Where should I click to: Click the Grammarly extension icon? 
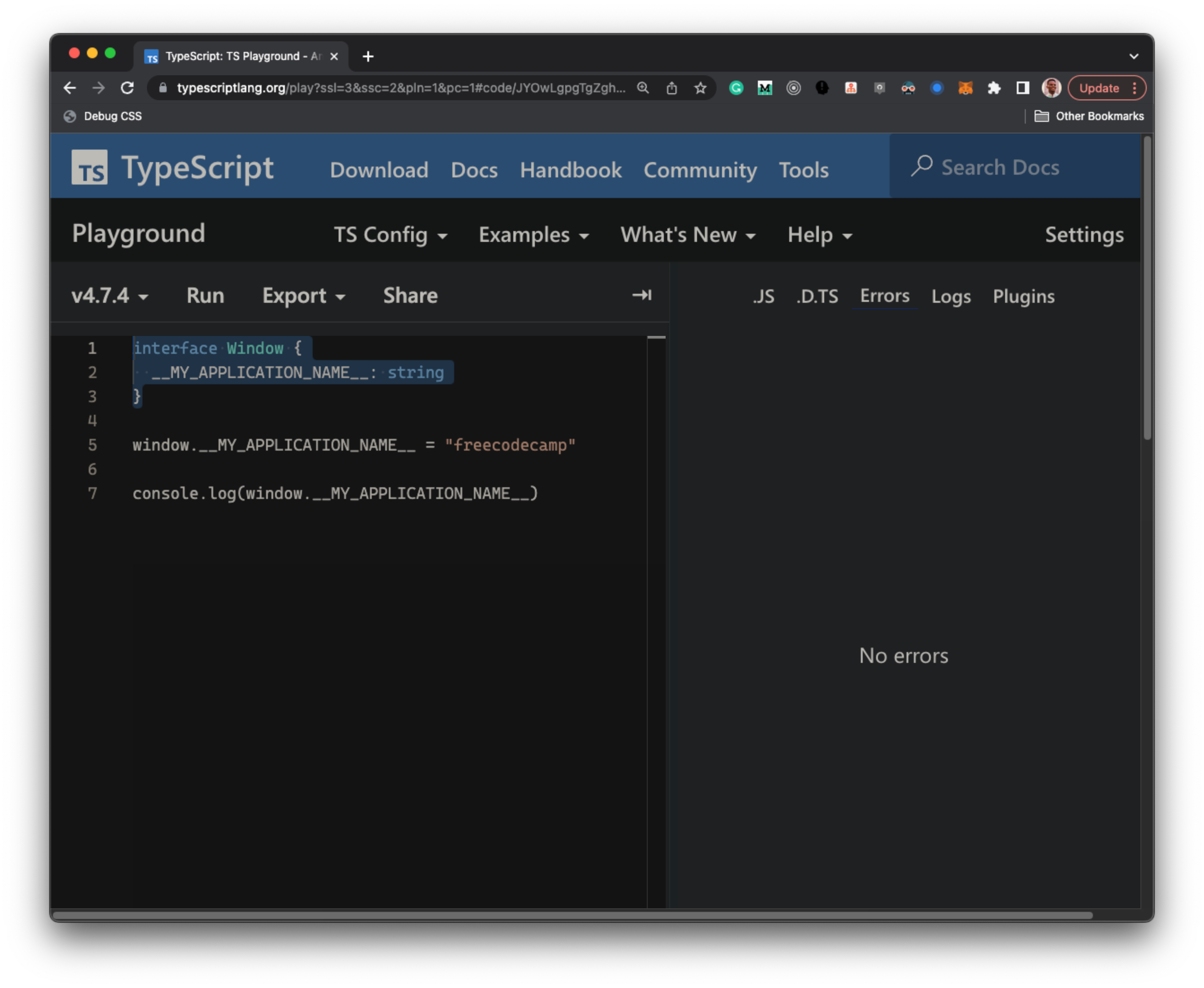736,88
